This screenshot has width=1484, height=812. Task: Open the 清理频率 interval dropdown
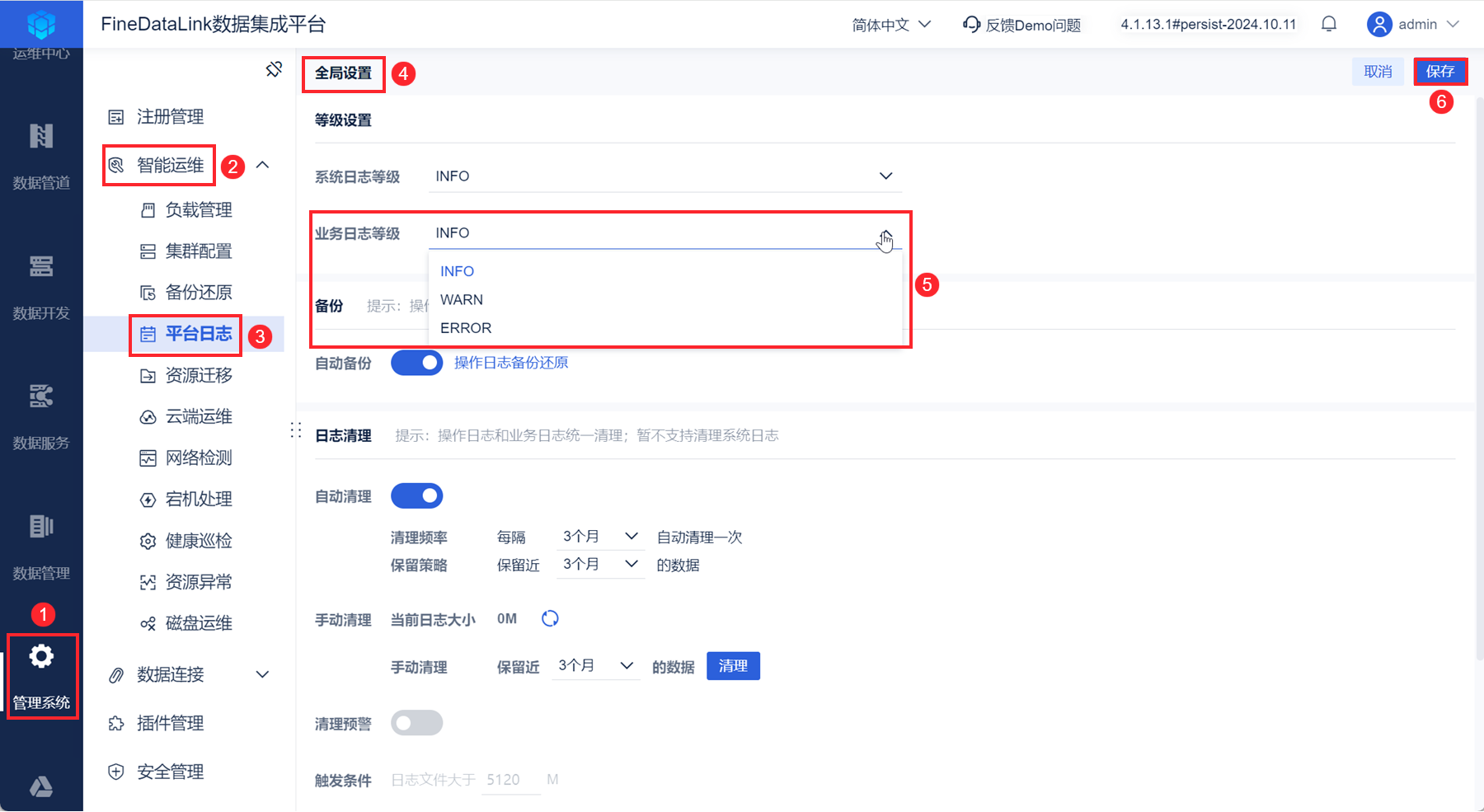tap(600, 537)
